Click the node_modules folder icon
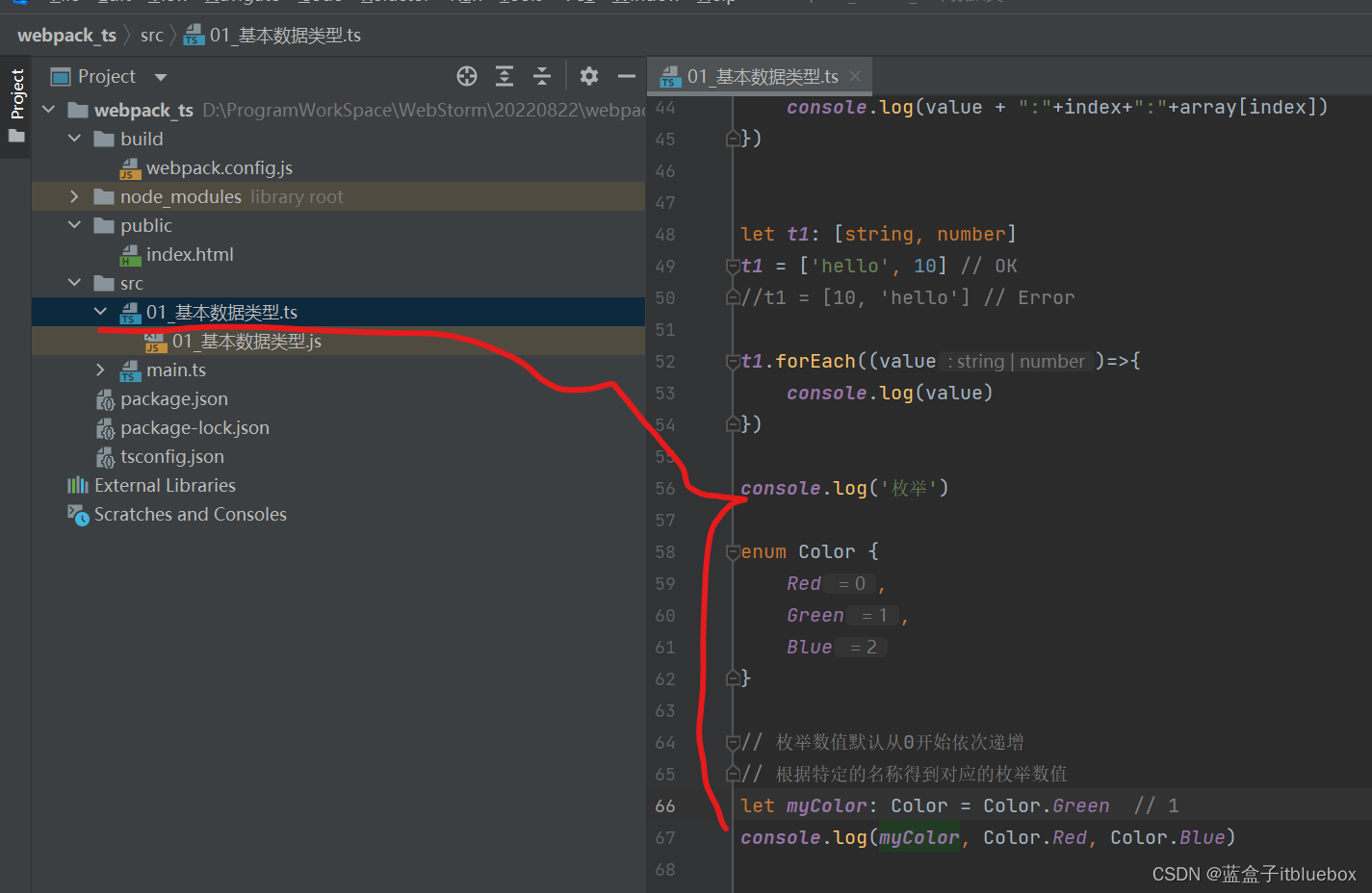This screenshot has width=1372, height=893. tap(104, 196)
